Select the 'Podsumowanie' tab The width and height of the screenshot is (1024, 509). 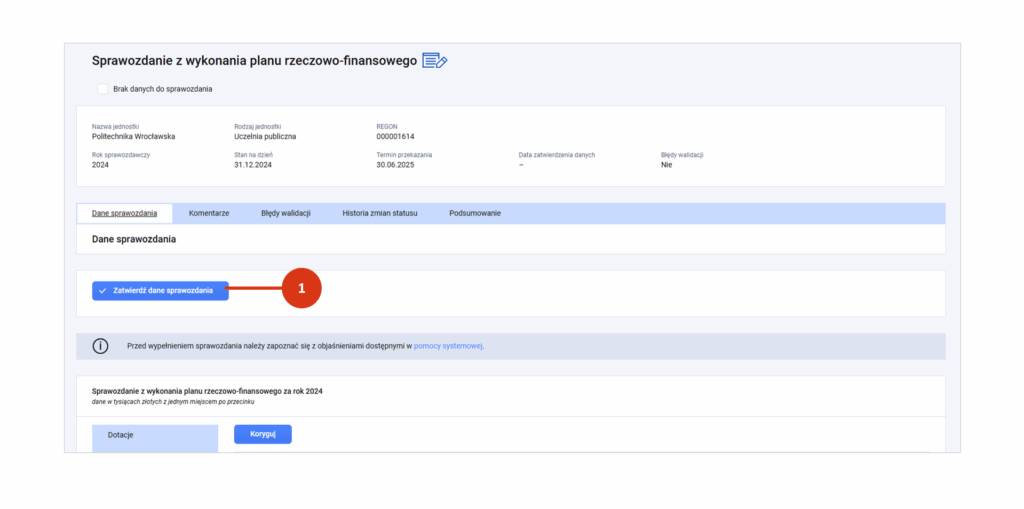click(475, 213)
